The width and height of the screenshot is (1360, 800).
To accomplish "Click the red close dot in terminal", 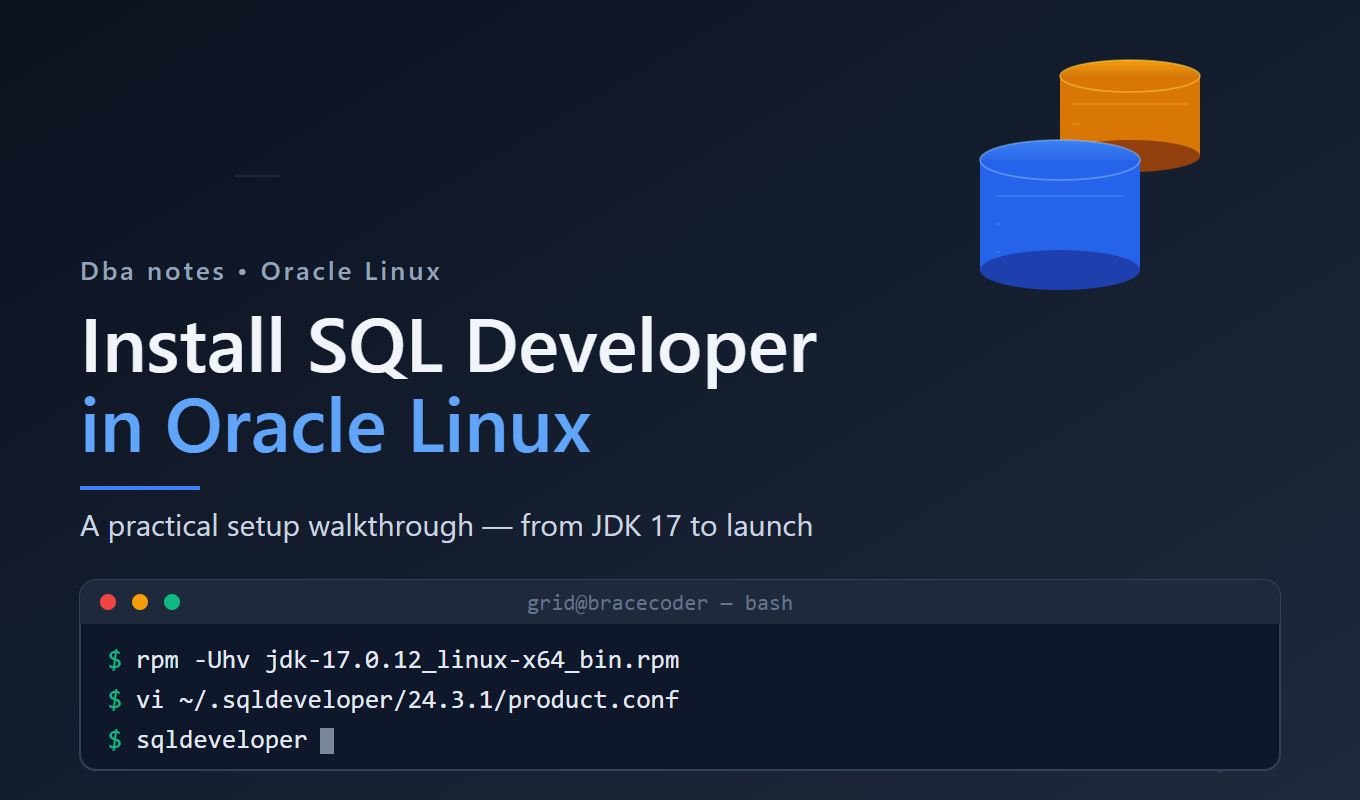I will 108,602.
